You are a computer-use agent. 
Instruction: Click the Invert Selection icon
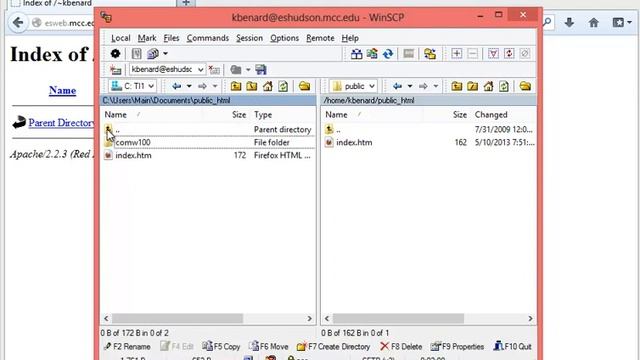coord(509,53)
